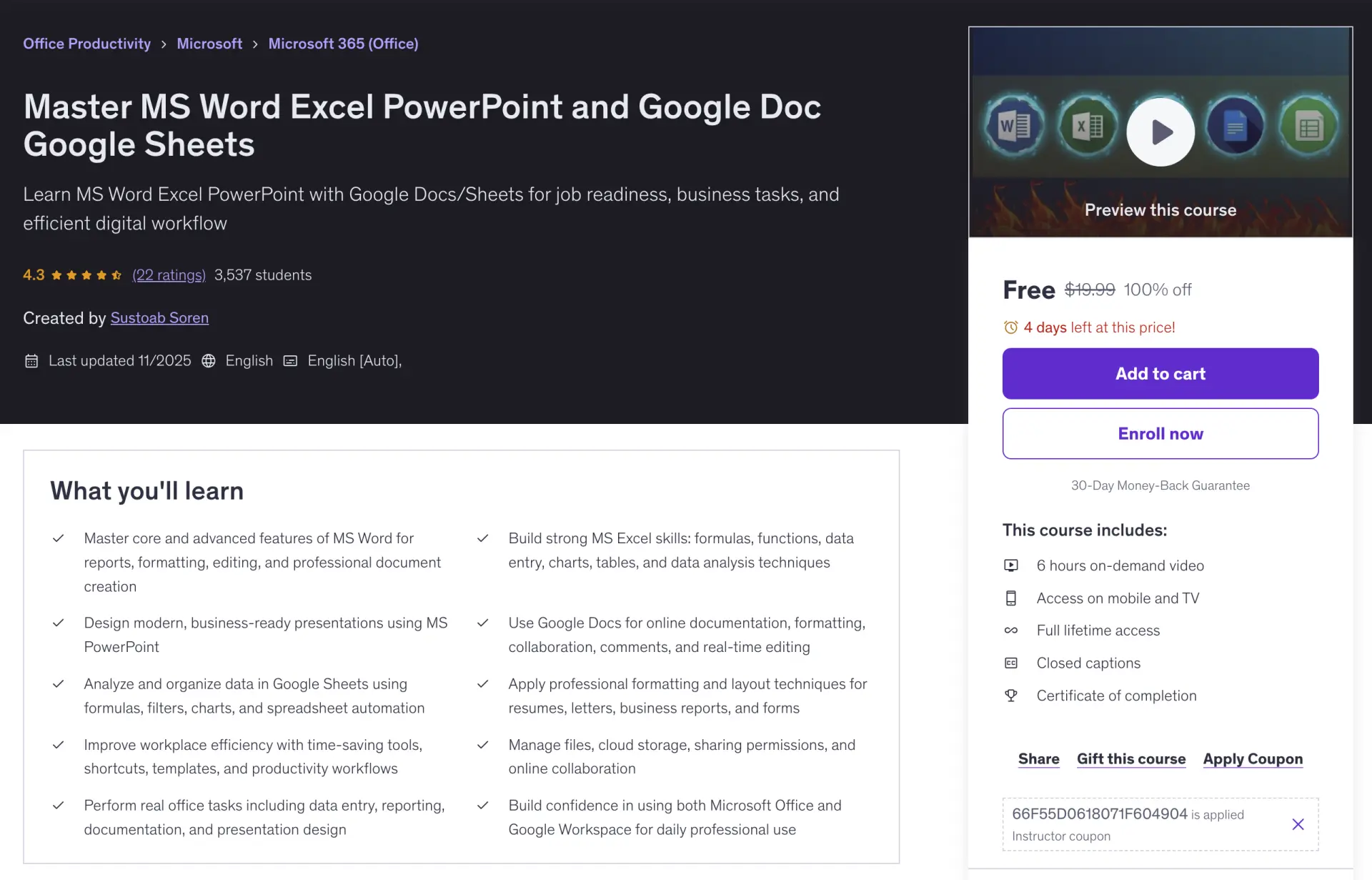
Task: Click the 4.3 rating number
Action: [x=34, y=275]
